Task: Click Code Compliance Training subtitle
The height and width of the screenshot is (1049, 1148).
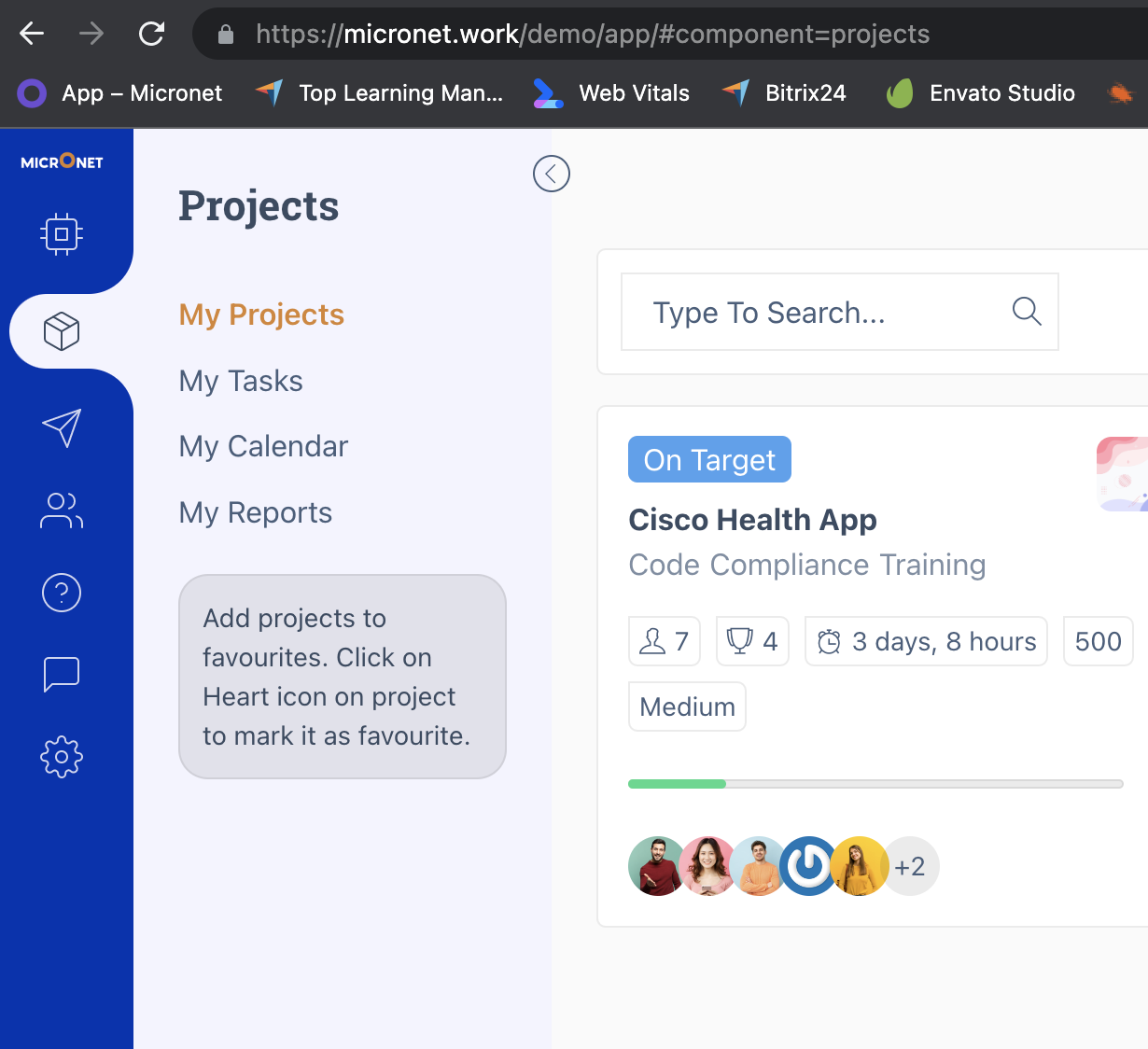Action: tap(807, 565)
